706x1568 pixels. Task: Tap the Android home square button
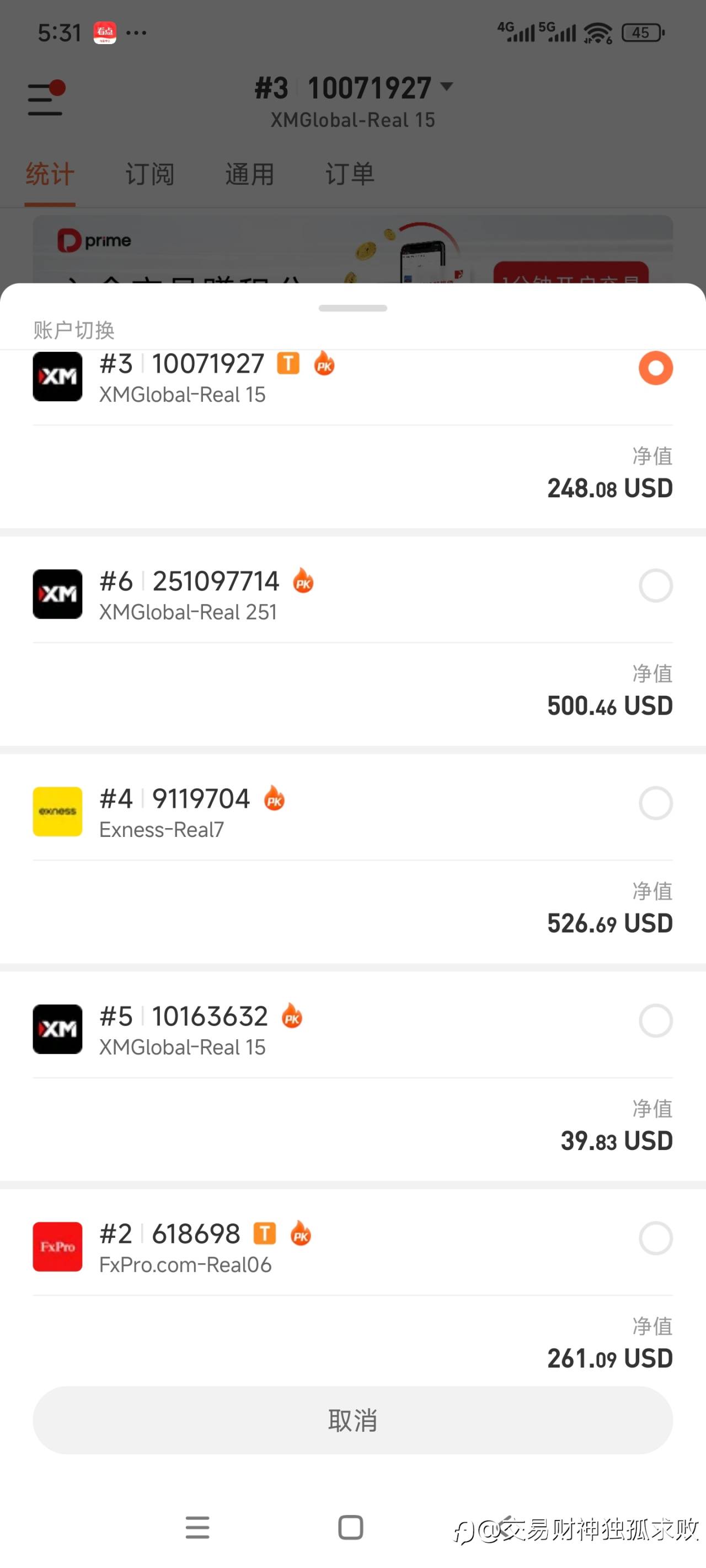(350, 1527)
